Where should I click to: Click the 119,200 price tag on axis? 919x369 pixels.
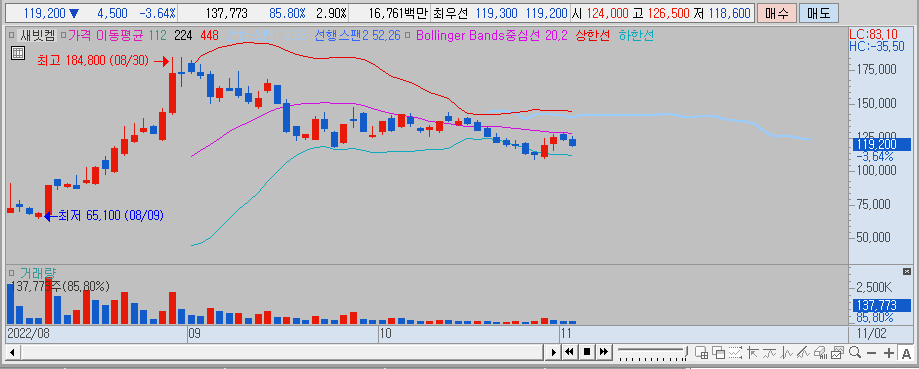point(880,145)
